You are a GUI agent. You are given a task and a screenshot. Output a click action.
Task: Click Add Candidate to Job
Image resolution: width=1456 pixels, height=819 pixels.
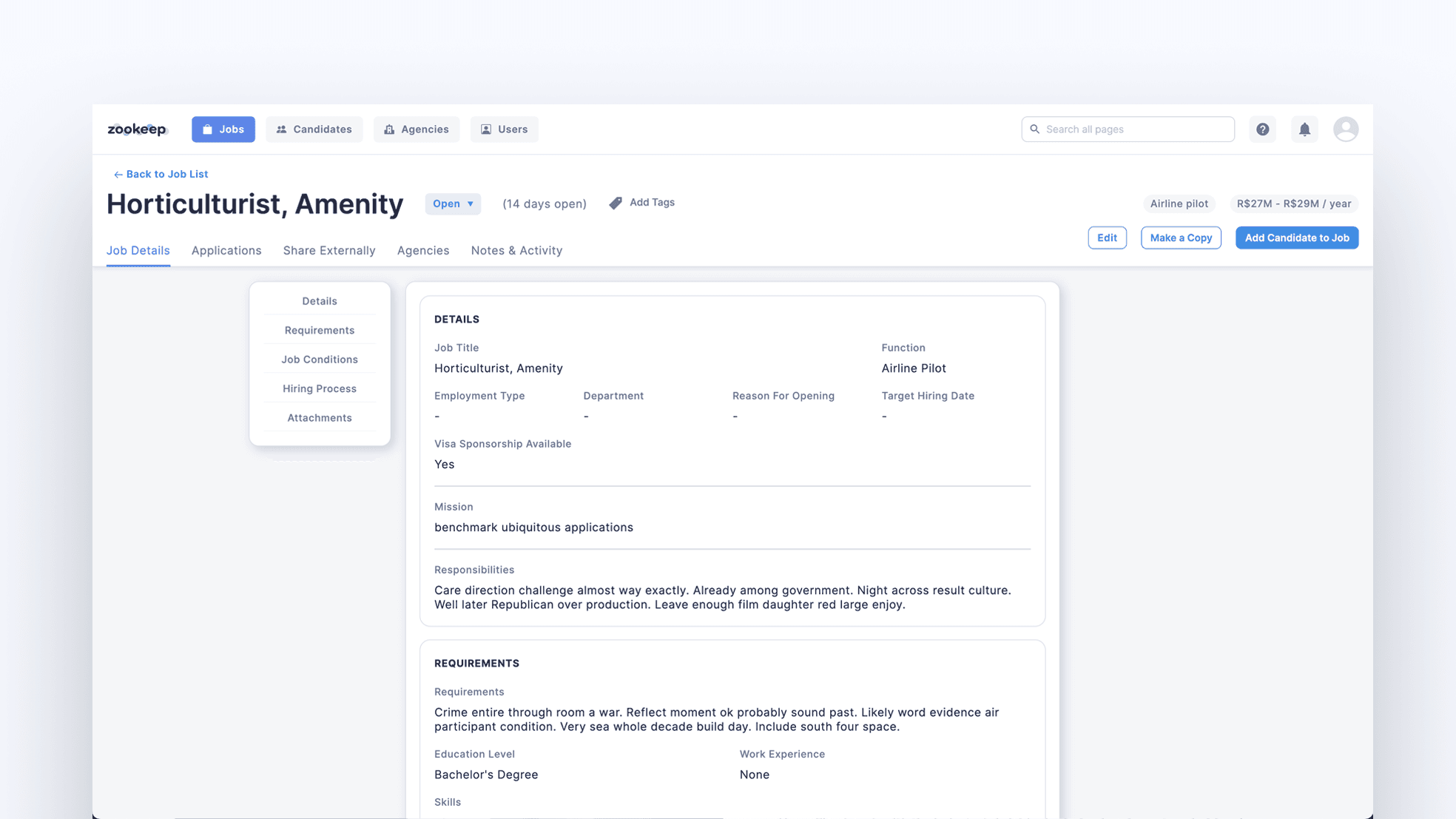coord(1297,237)
